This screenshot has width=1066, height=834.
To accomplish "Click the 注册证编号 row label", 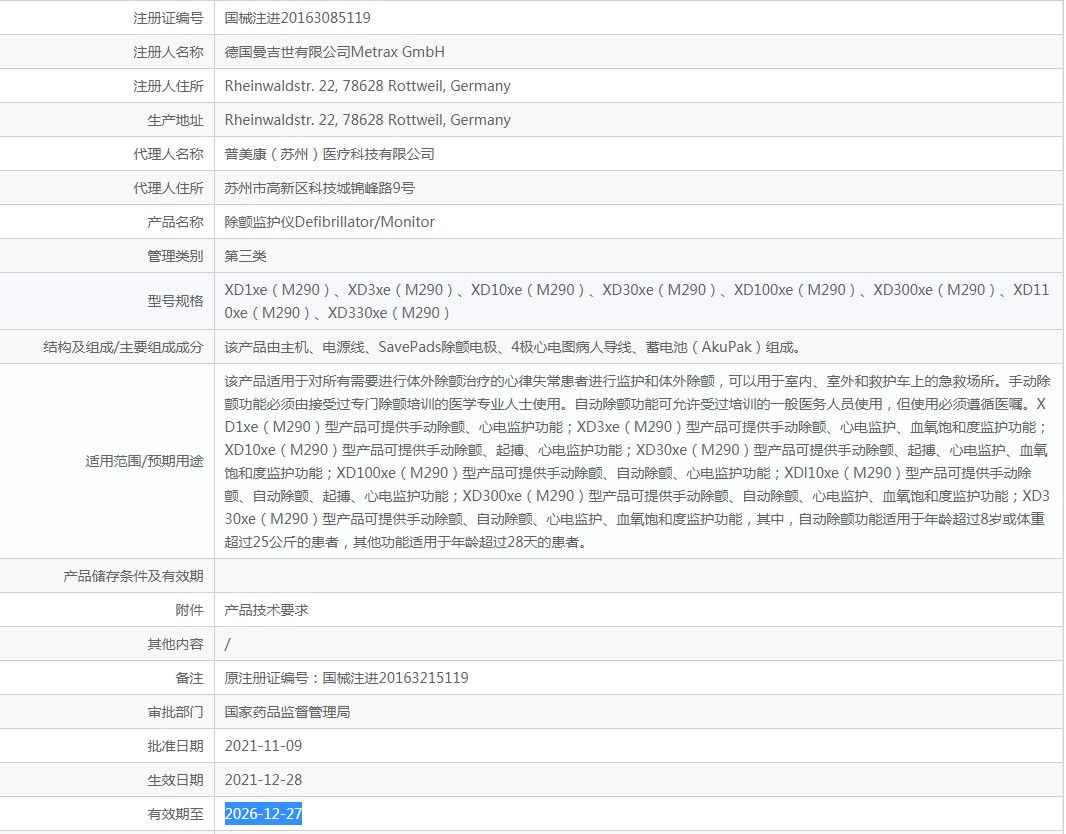I will (x=168, y=18).
